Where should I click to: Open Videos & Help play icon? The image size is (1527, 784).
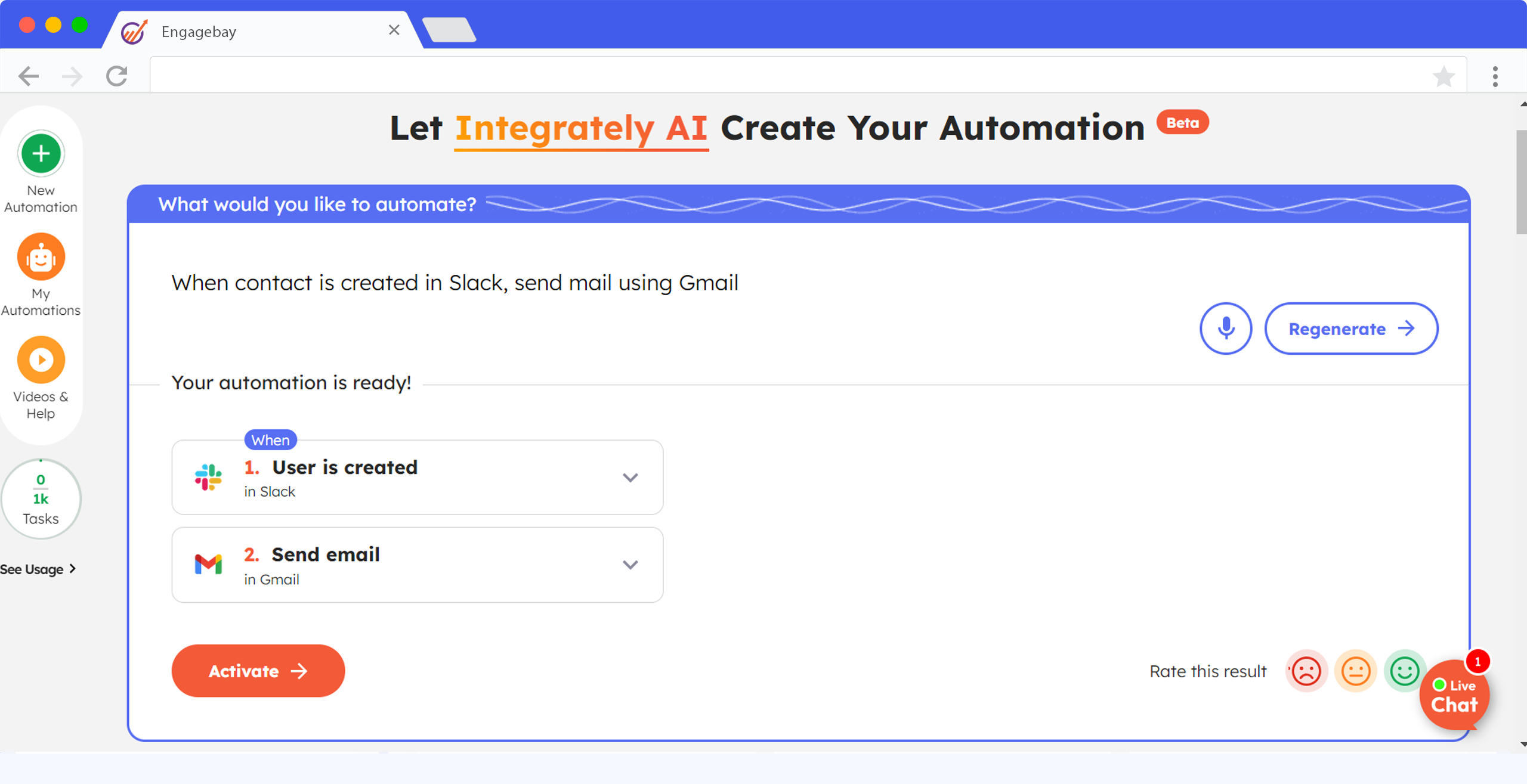(41, 360)
